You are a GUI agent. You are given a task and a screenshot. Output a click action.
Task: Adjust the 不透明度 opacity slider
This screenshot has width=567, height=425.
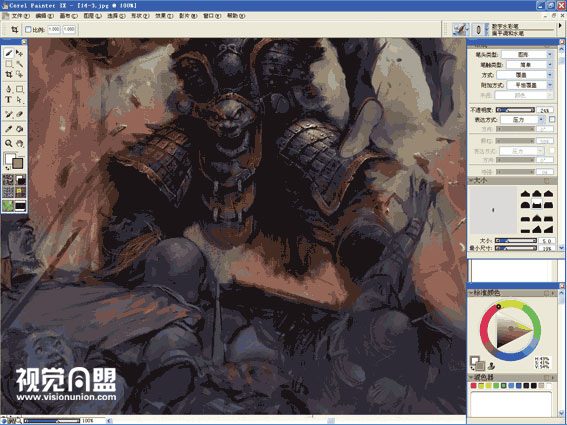(x=515, y=110)
